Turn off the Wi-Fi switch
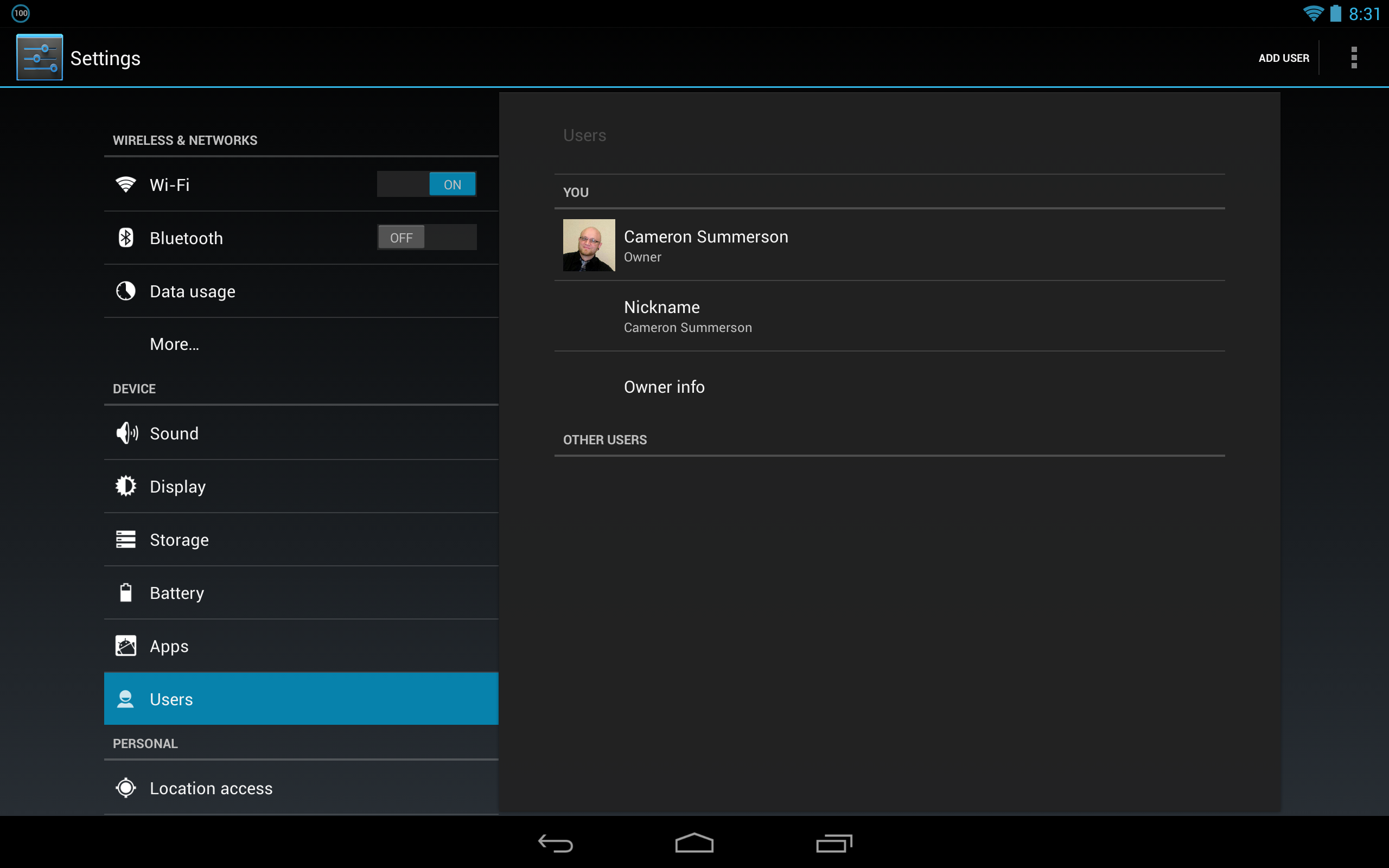1389x868 pixels. point(427,184)
